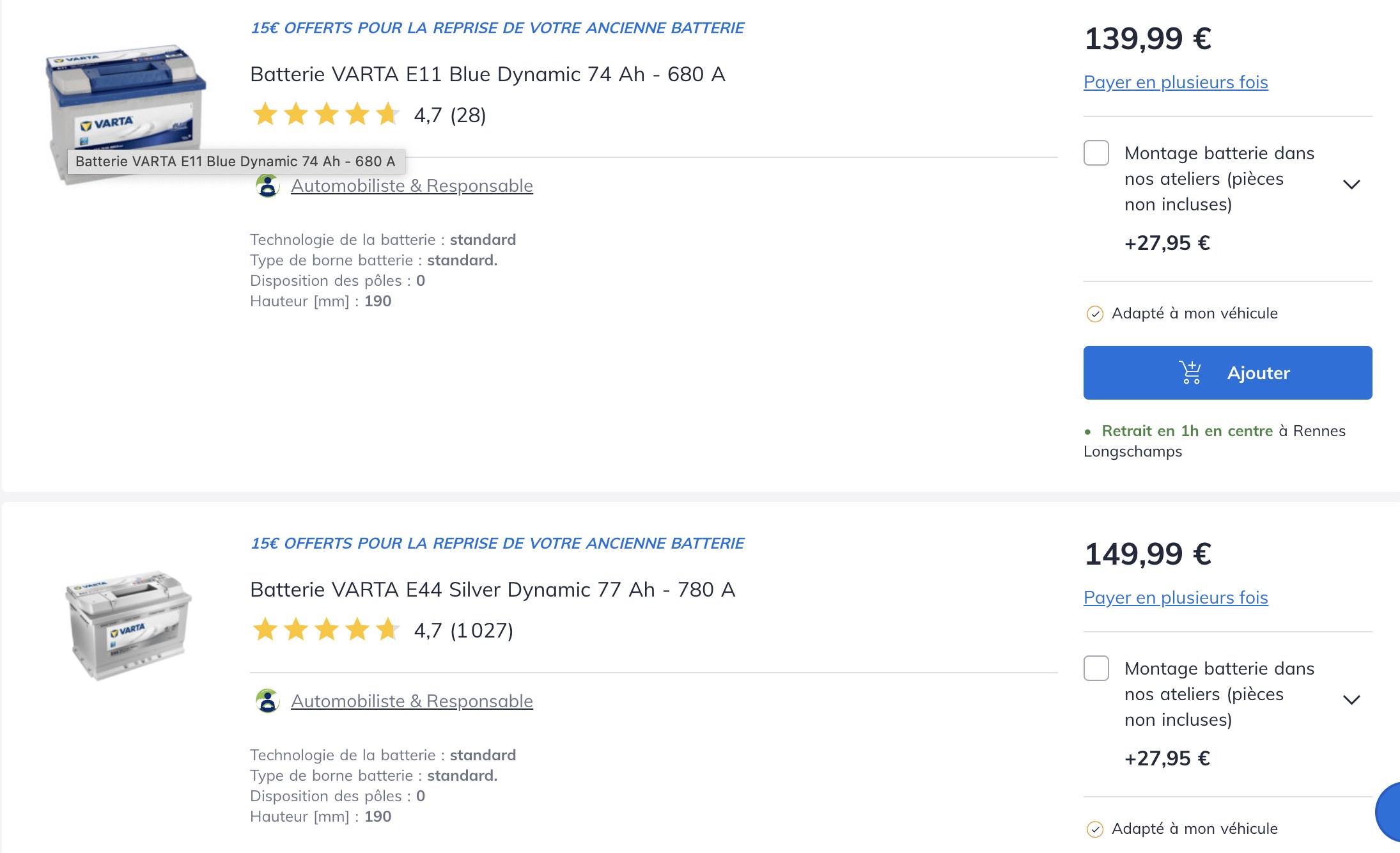Open 'Payer en plusieurs fois' under 149,99 €
Image resolution: width=1400 pixels, height=853 pixels.
(x=1176, y=598)
